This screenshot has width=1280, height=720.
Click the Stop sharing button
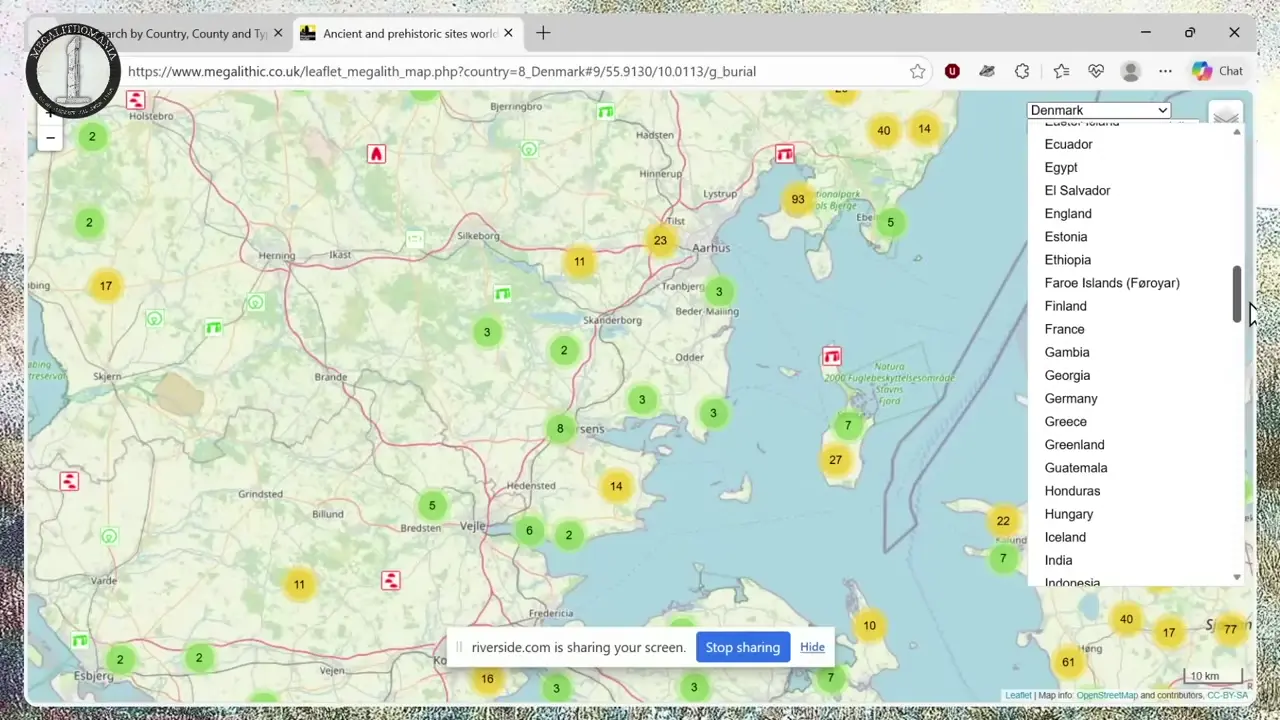[743, 647]
